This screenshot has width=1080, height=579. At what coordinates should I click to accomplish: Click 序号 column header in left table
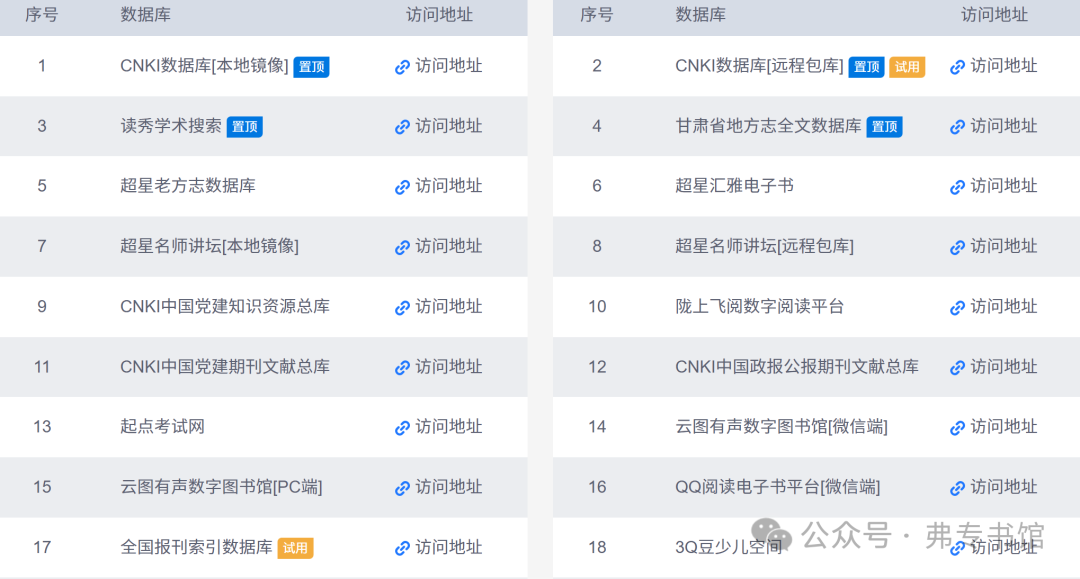point(41,14)
